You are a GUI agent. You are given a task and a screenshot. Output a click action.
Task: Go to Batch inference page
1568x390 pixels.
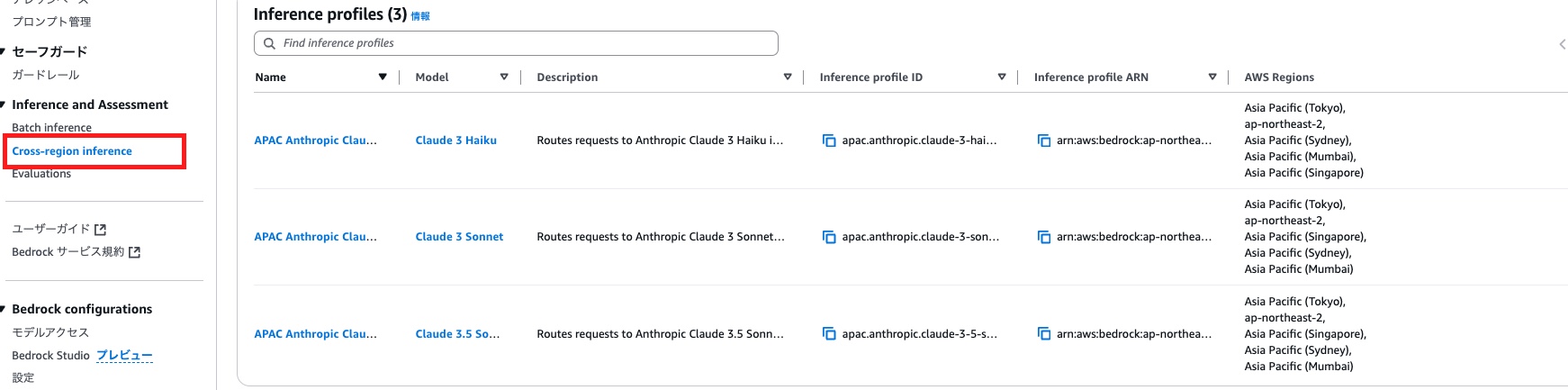[x=51, y=128]
